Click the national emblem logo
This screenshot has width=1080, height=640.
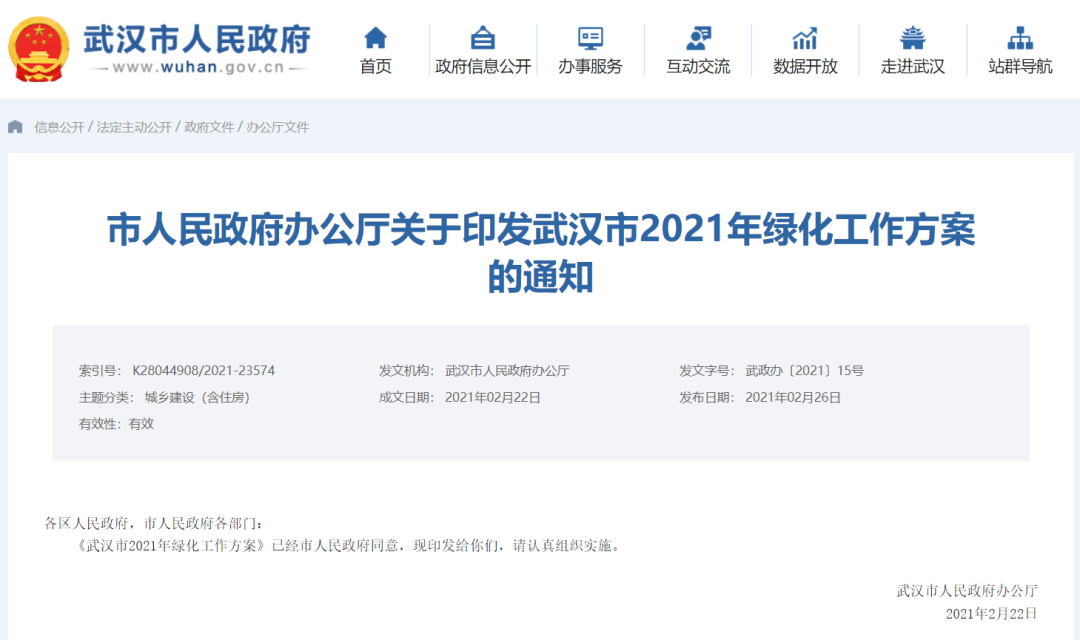click(x=39, y=48)
